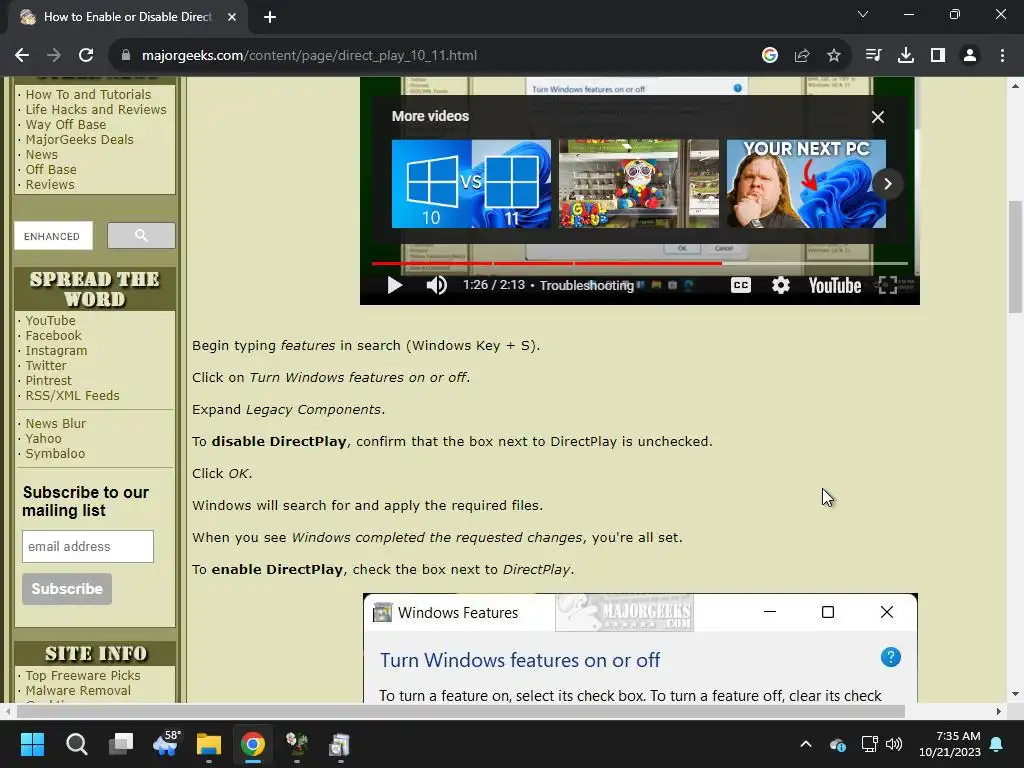Open How To and Tutorials link
1024x768 pixels.
[88, 95]
